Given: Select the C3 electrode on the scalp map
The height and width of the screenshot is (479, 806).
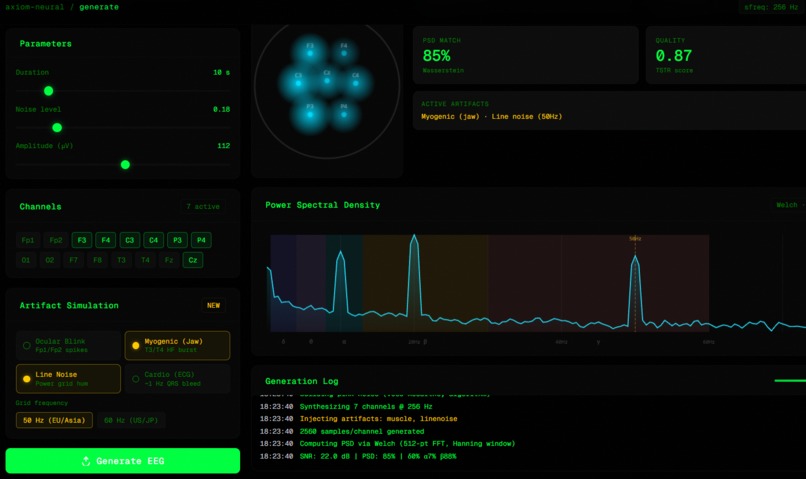Looking at the screenshot, I should (x=298, y=83).
